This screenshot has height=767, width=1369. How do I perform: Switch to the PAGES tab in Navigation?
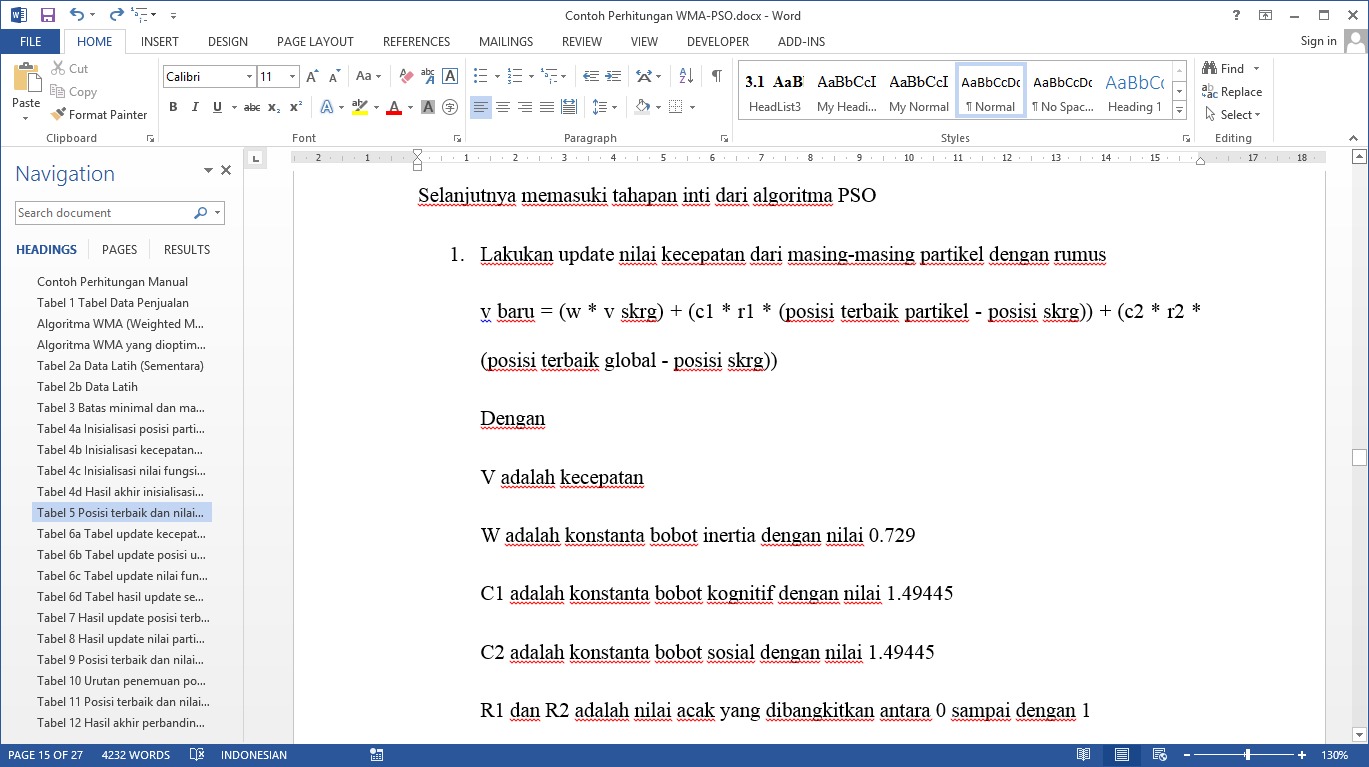point(119,250)
